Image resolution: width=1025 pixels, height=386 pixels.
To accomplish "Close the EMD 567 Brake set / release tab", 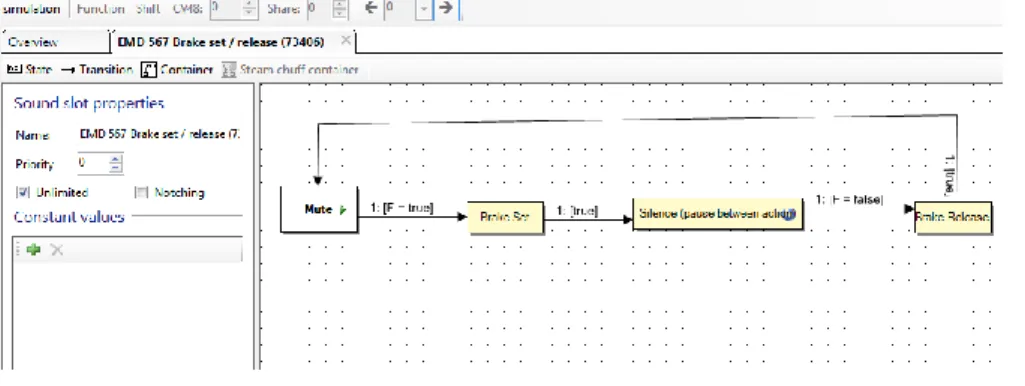I will pyautogui.click(x=346, y=41).
